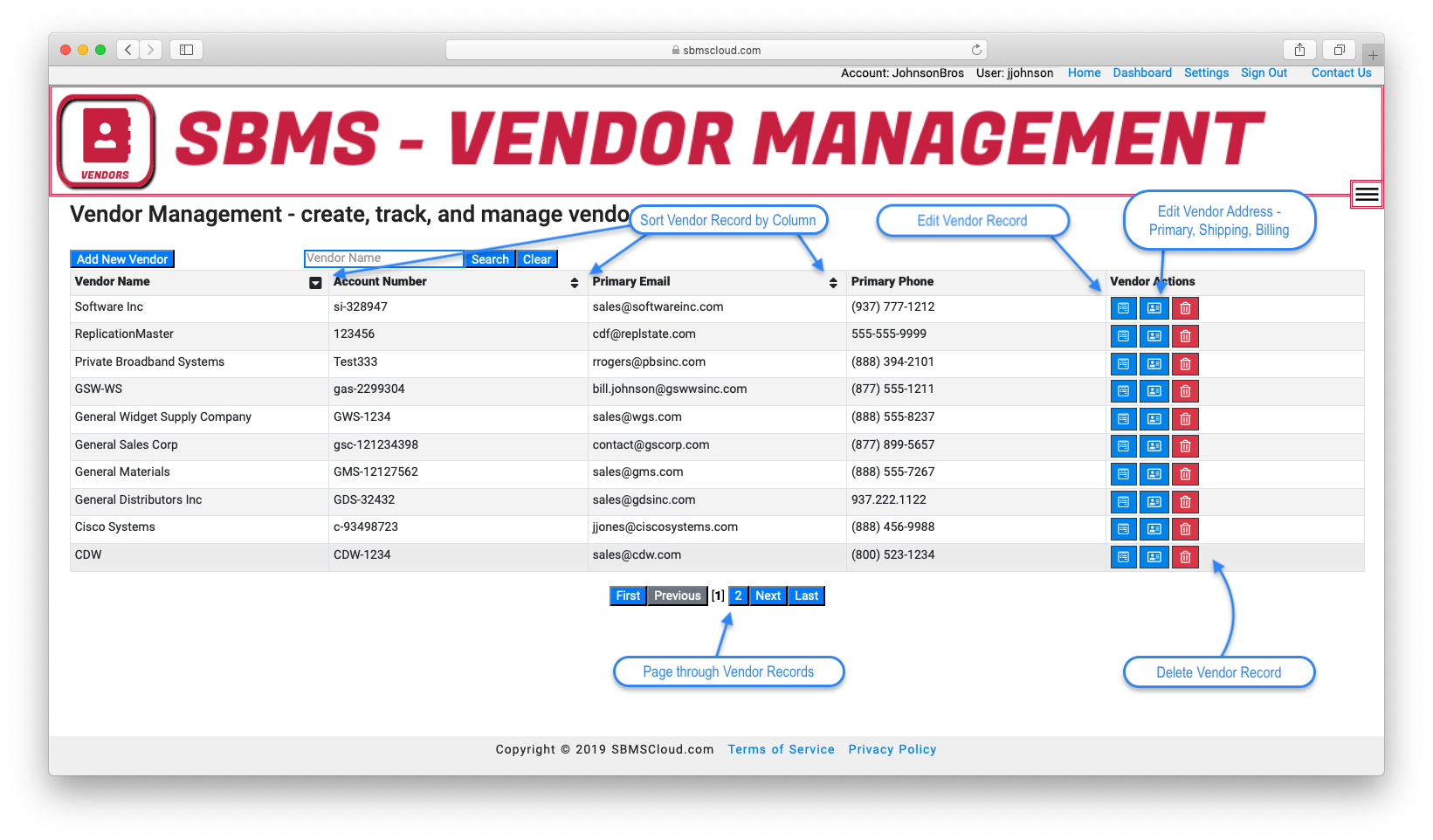The width and height of the screenshot is (1433, 840).
Task: Clear the vendor search
Action: [537, 259]
